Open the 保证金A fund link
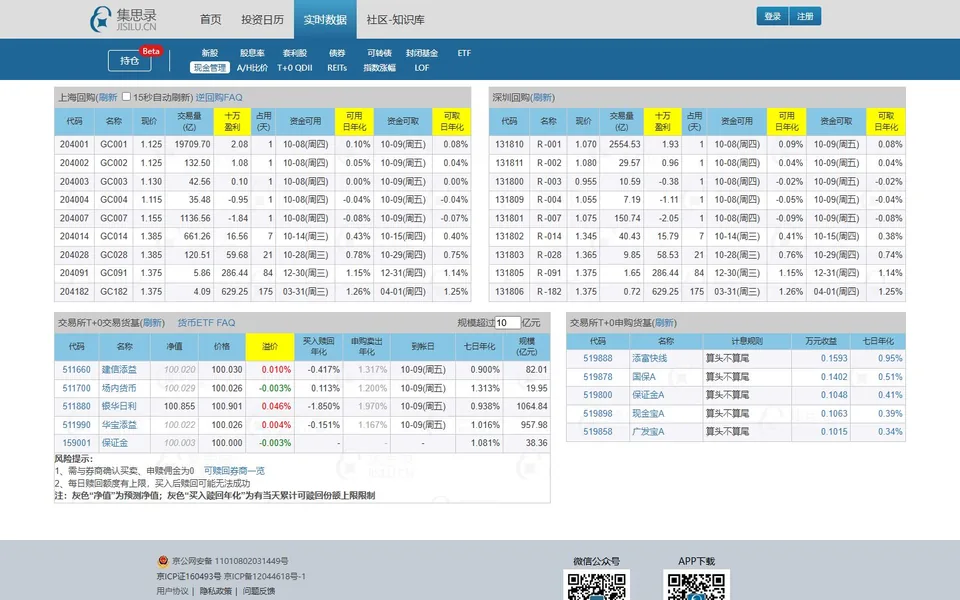960x600 pixels. pos(648,395)
